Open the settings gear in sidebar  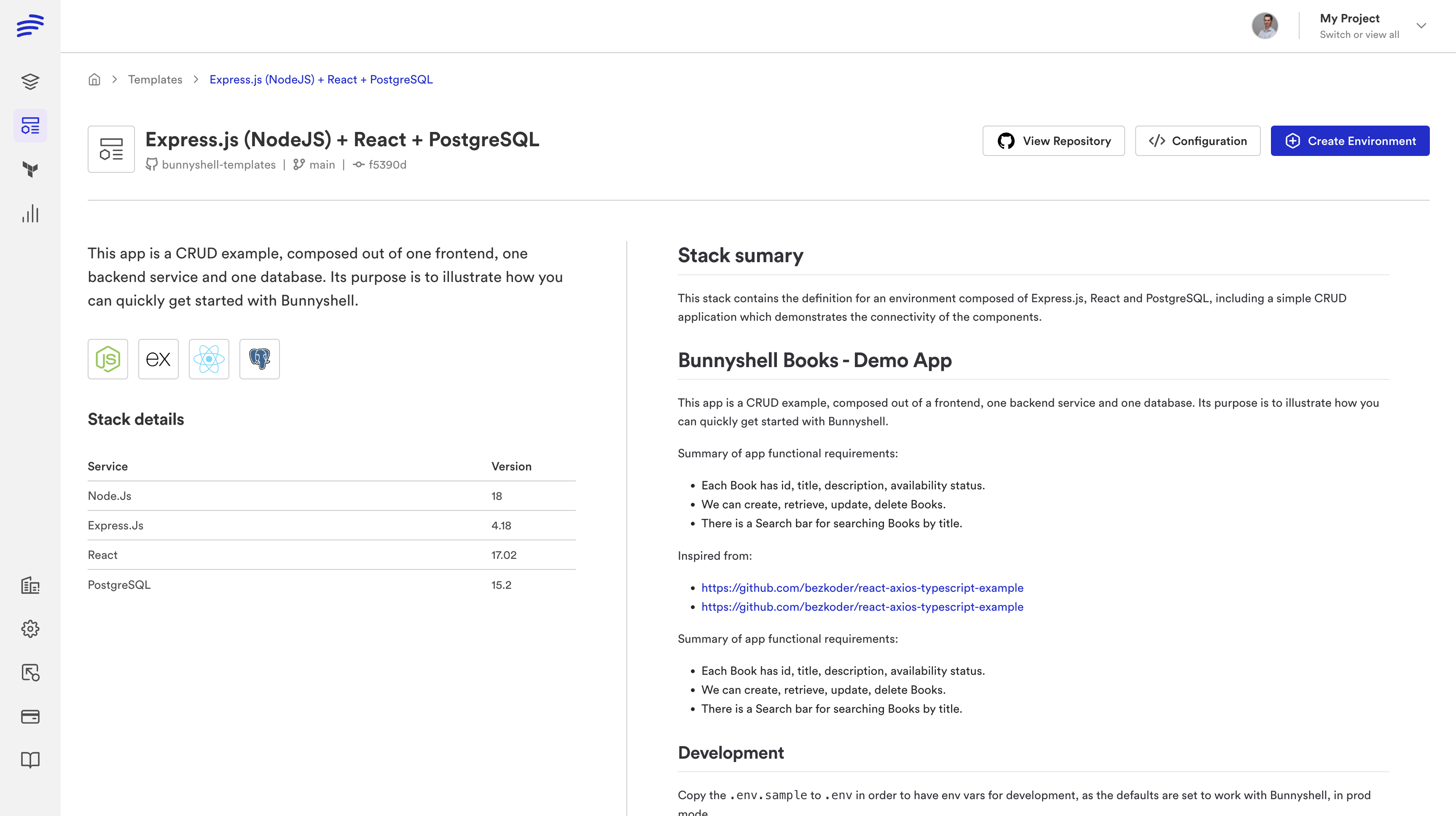(x=30, y=628)
